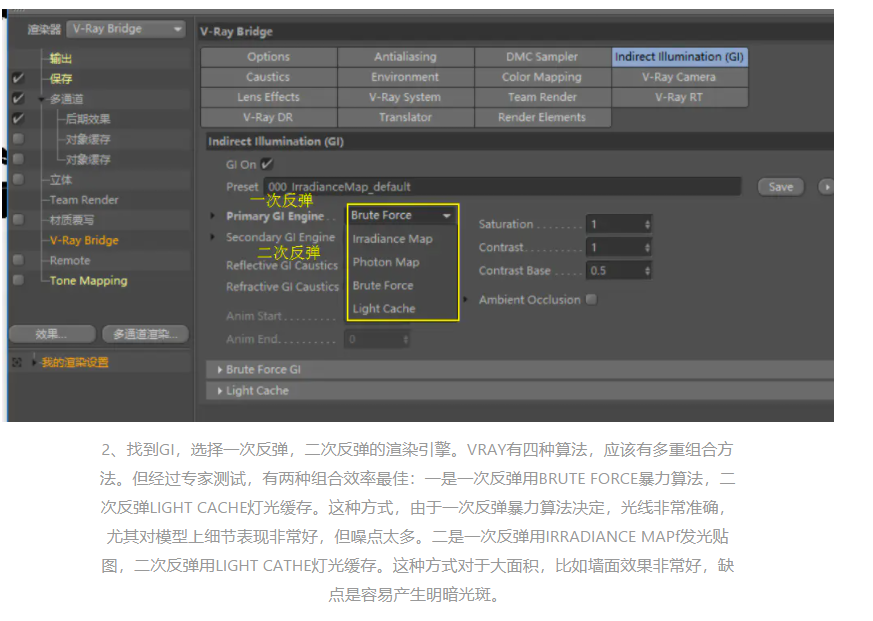Open the V-Ray Camera tab
The image size is (873, 621).
tap(679, 77)
